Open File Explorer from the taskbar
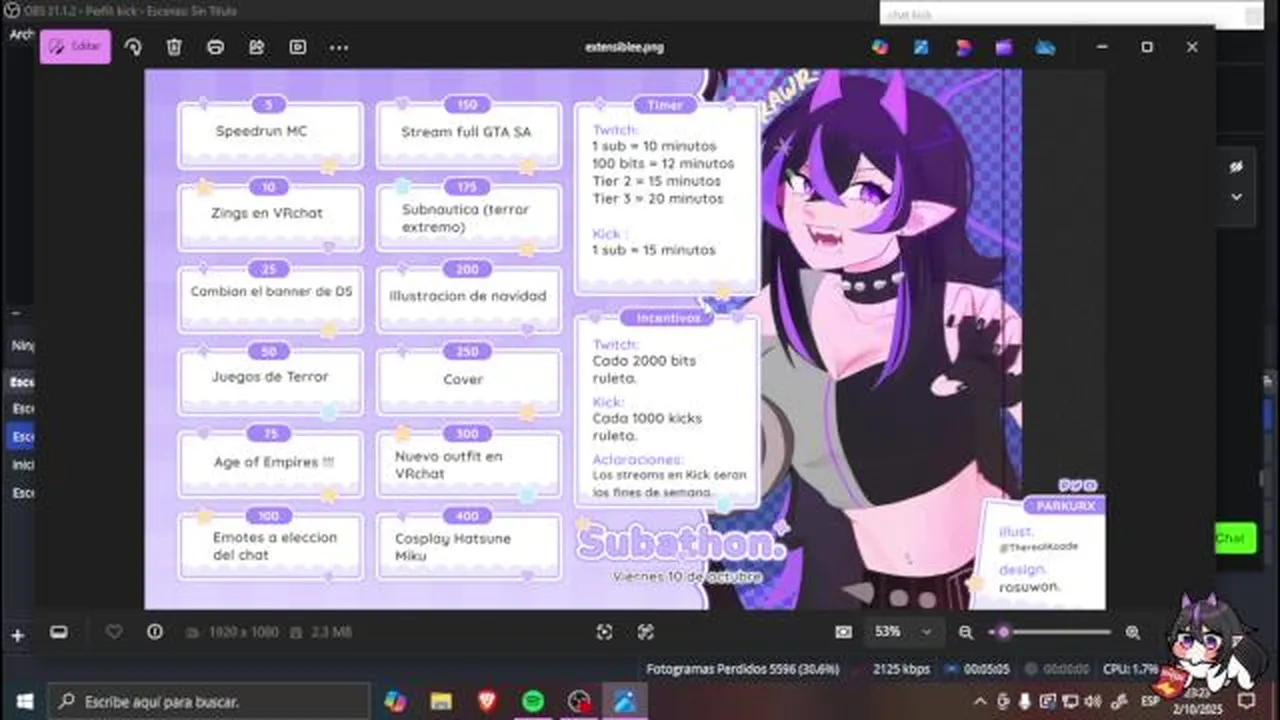The height and width of the screenshot is (720, 1280). pyautogui.click(x=441, y=701)
